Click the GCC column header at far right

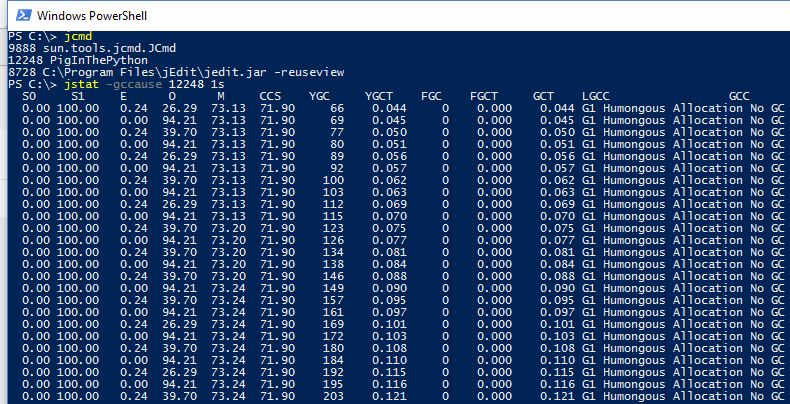(739, 96)
